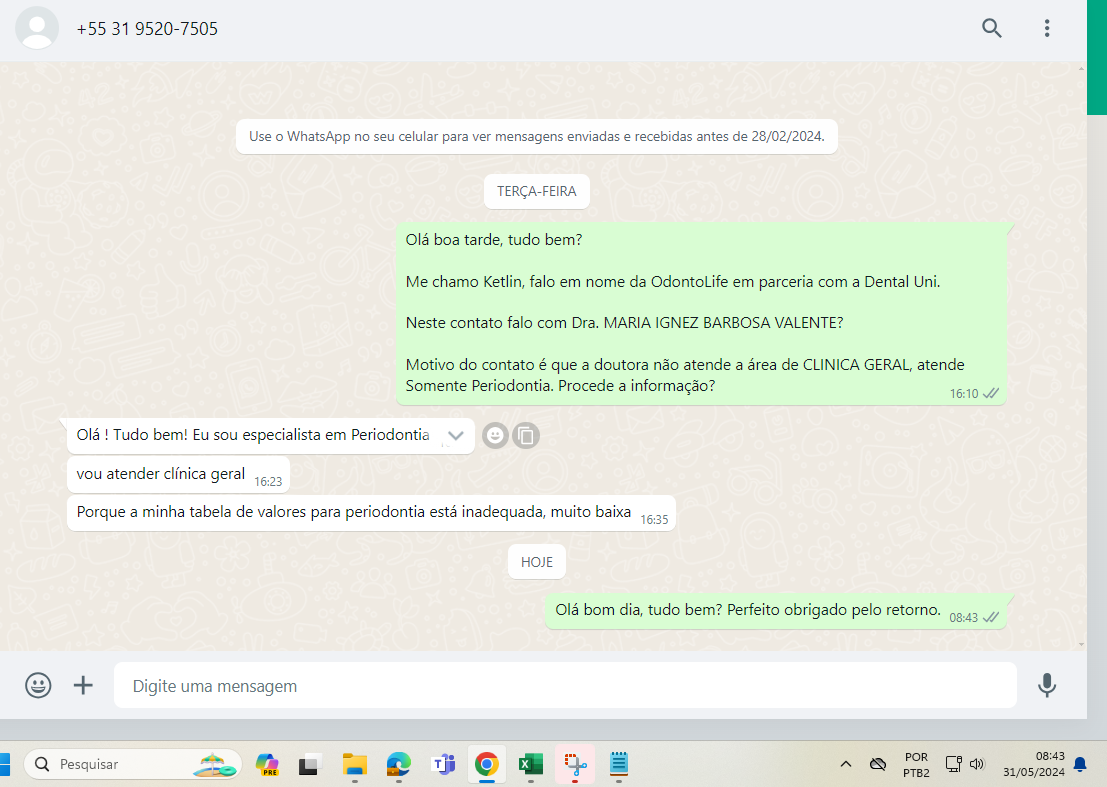The image size is (1107, 787).
Task: Show hidden tray icons chevron
Action: [846, 764]
